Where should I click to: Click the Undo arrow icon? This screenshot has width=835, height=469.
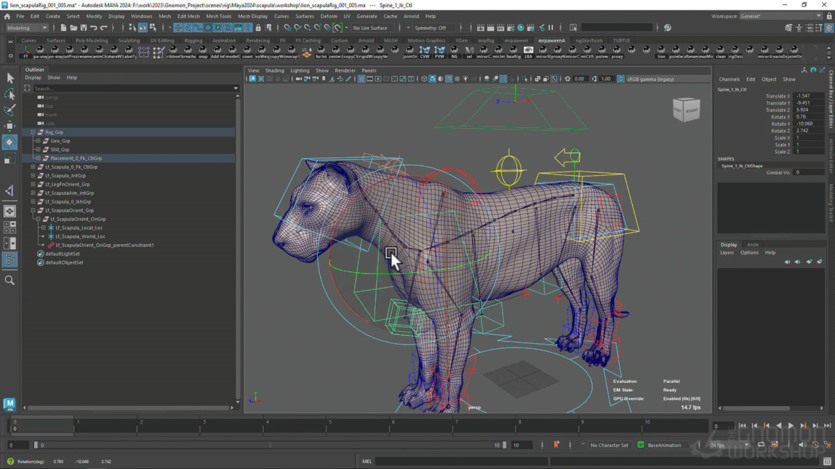coord(94,28)
